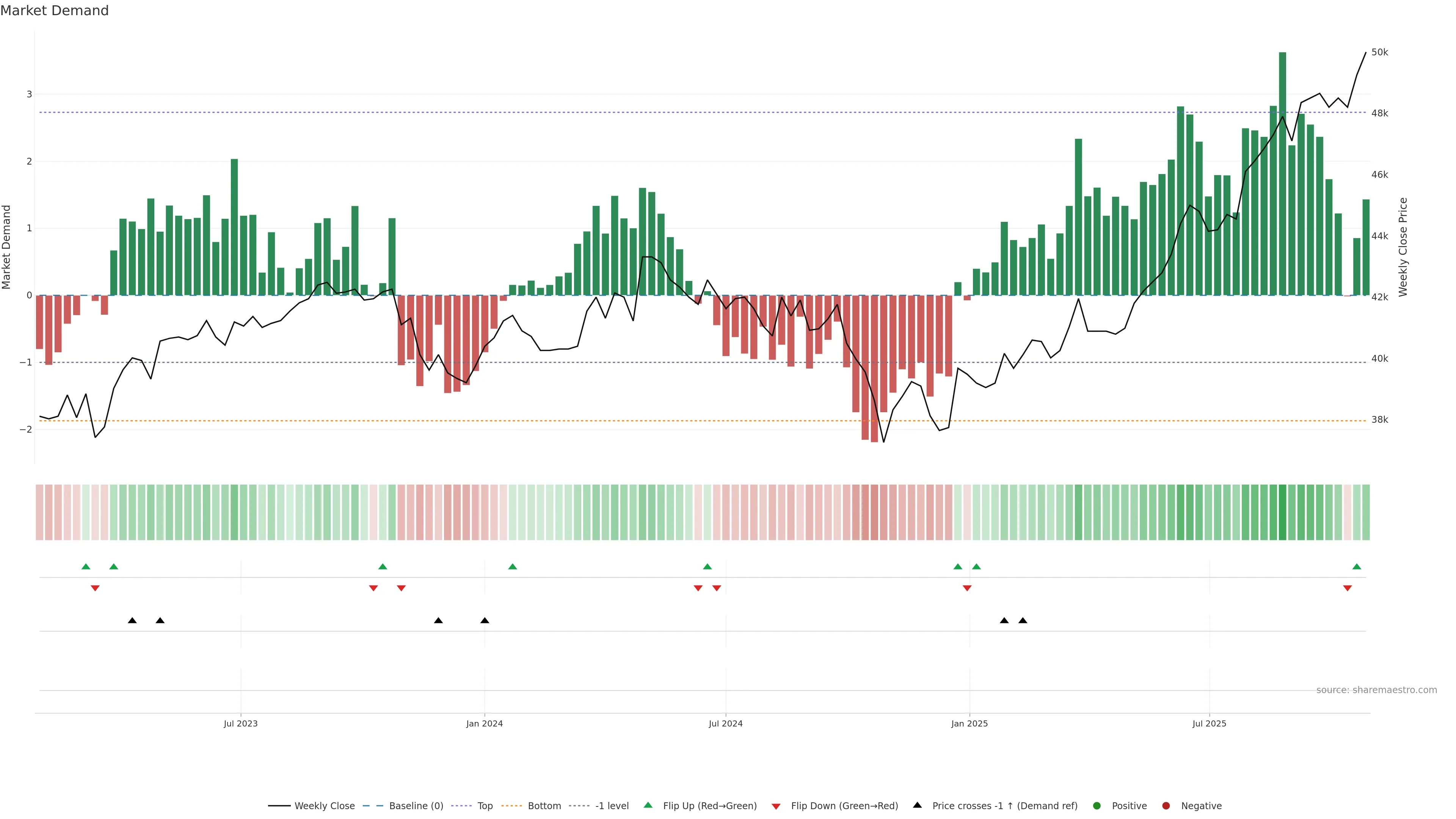The width and height of the screenshot is (1456, 819).
Task: Click the Flip Down red triangle legend icon
Action: (x=776, y=806)
